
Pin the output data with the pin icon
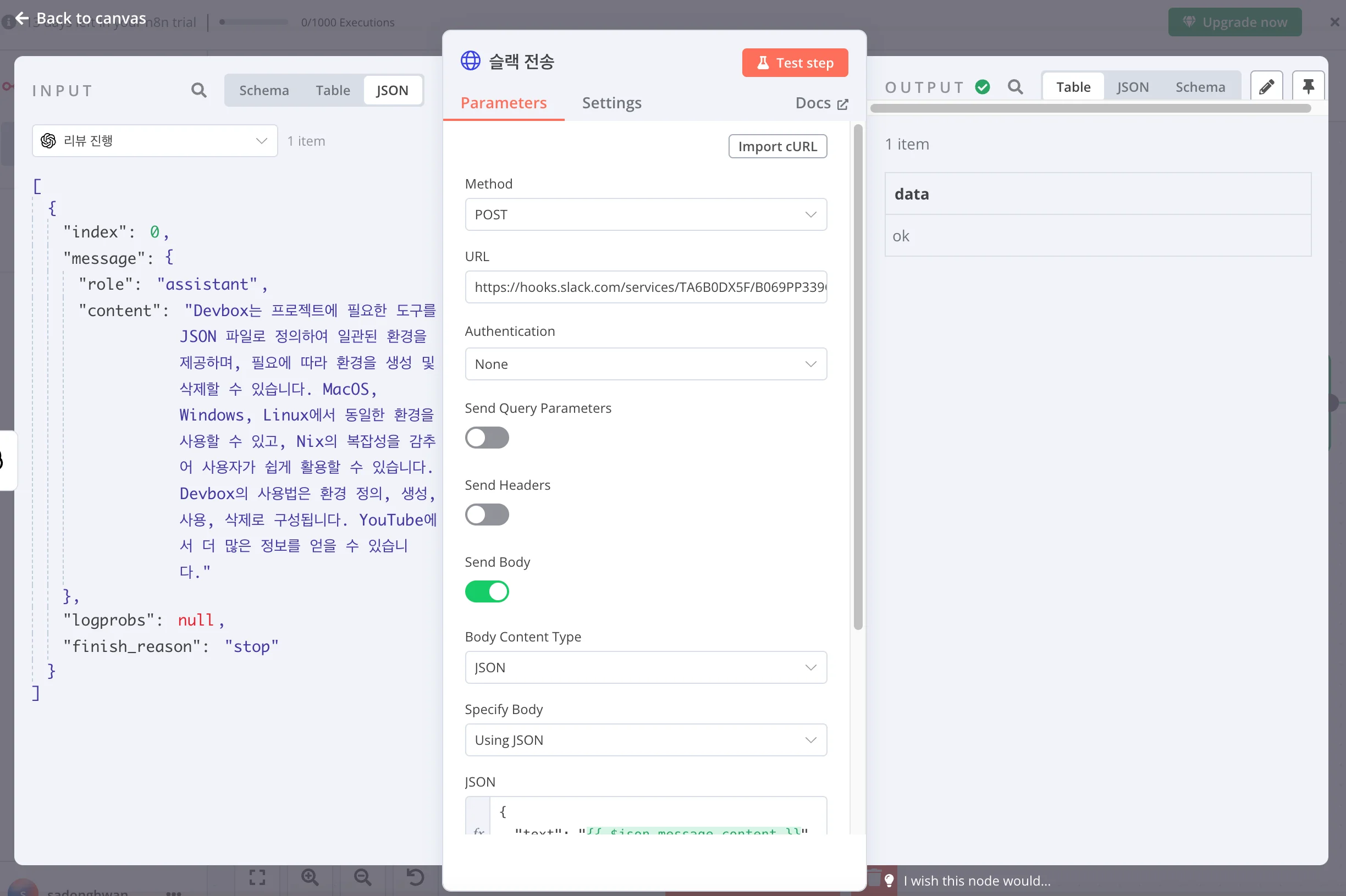(x=1308, y=86)
